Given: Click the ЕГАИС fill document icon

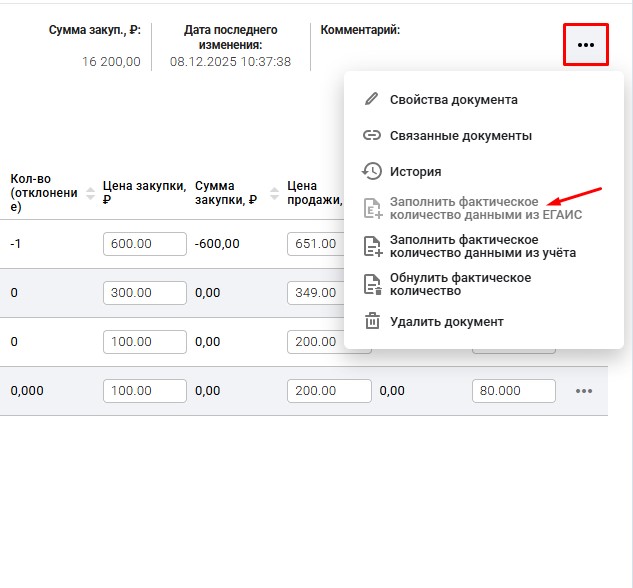Looking at the screenshot, I should click(372, 208).
